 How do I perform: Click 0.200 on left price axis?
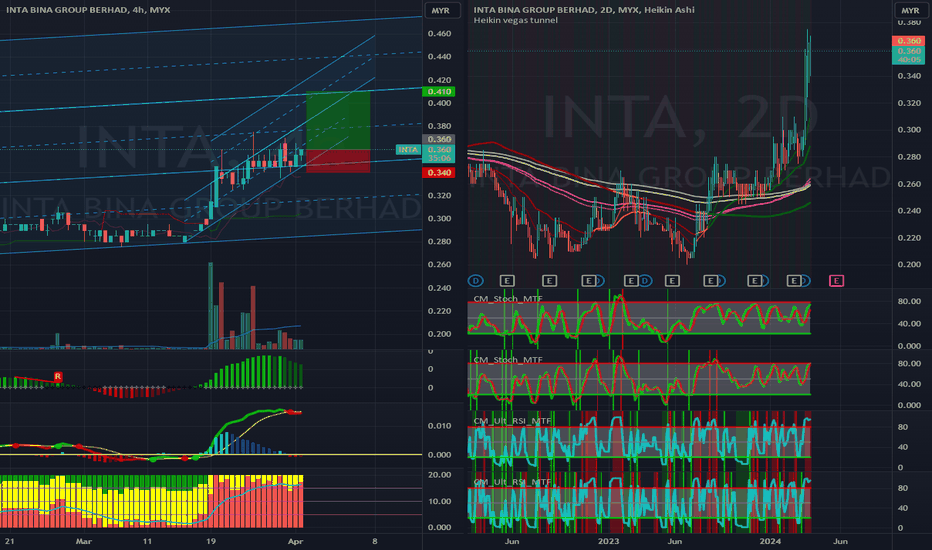coord(439,334)
